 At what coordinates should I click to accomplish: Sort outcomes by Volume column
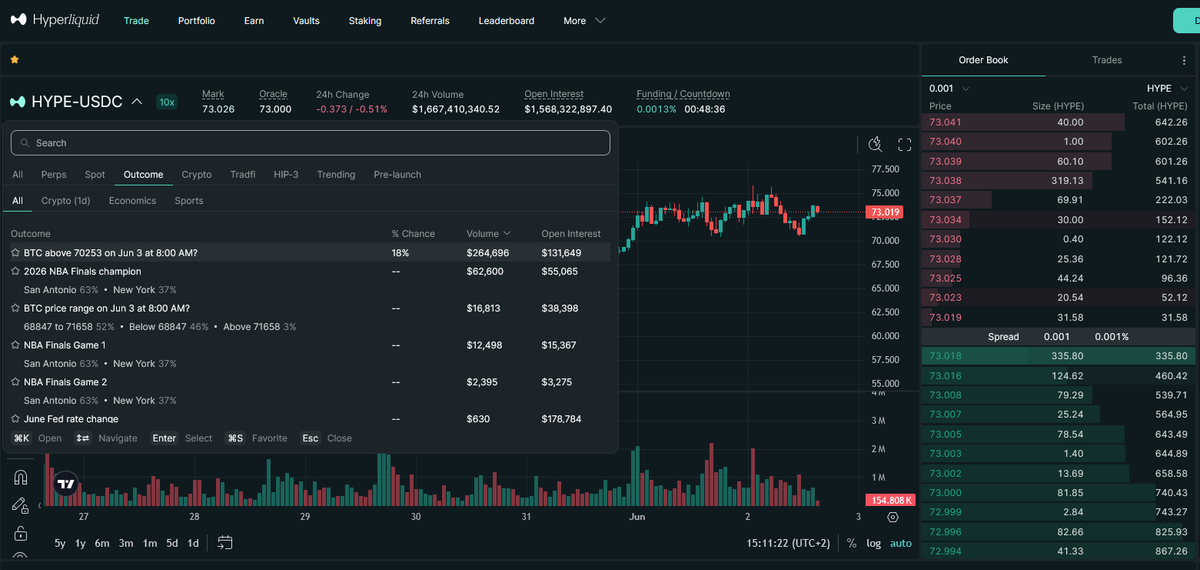tap(488, 234)
